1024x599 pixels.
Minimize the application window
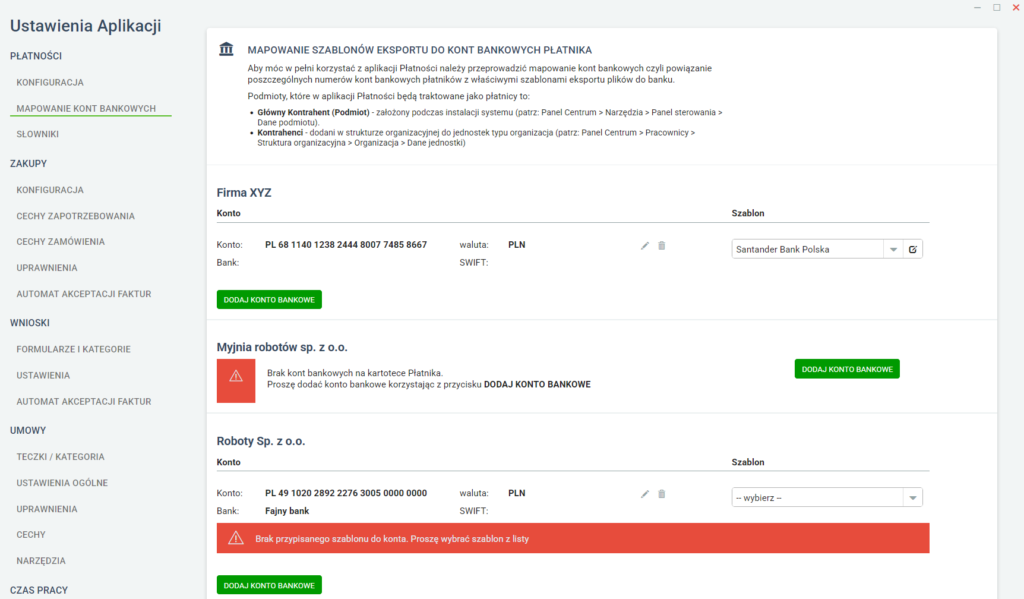(x=978, y=8)
